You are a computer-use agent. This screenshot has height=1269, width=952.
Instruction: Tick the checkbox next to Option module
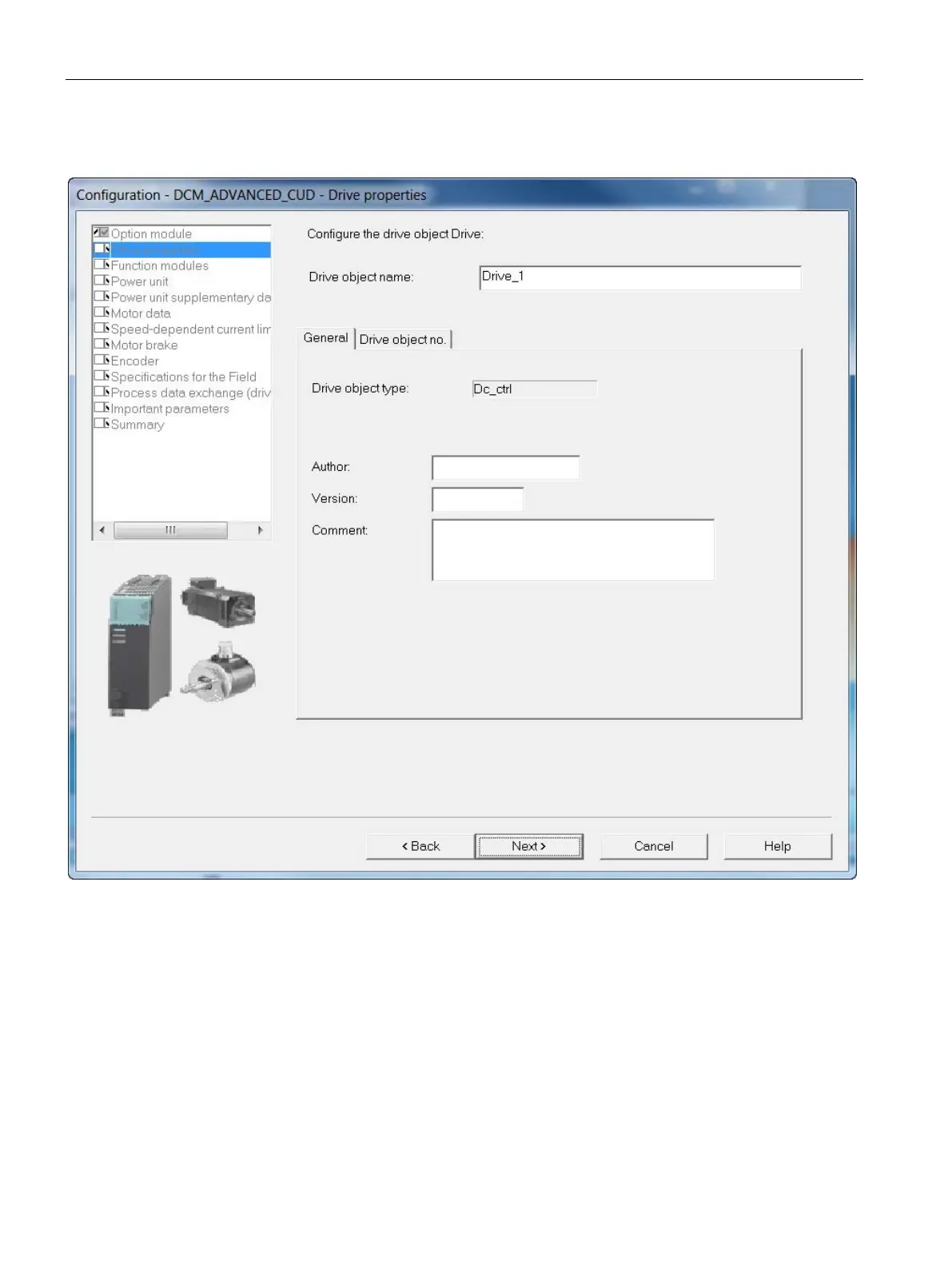(x=102, y=233)
